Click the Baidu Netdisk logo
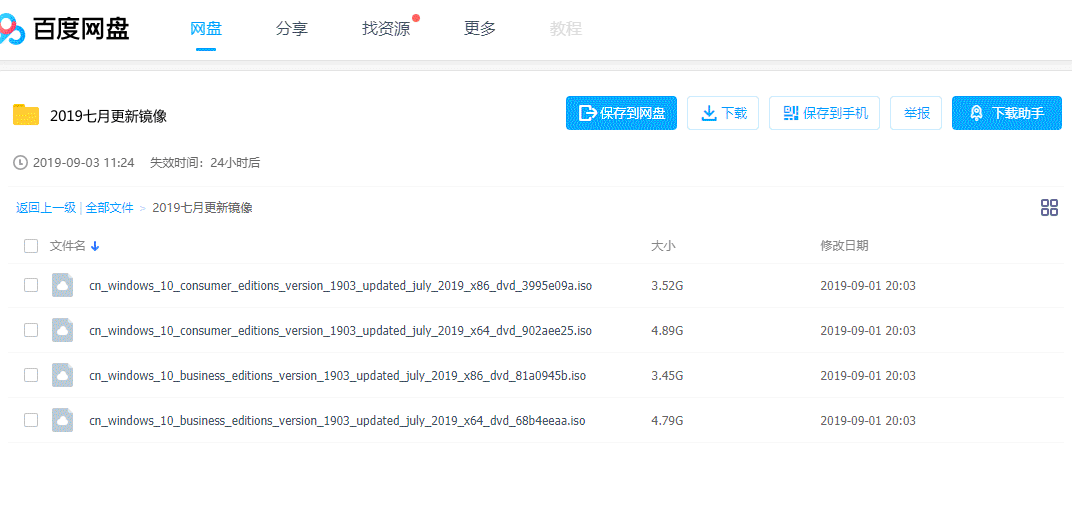Viewport: 1072px width, 532px height. tap(64, 29)
